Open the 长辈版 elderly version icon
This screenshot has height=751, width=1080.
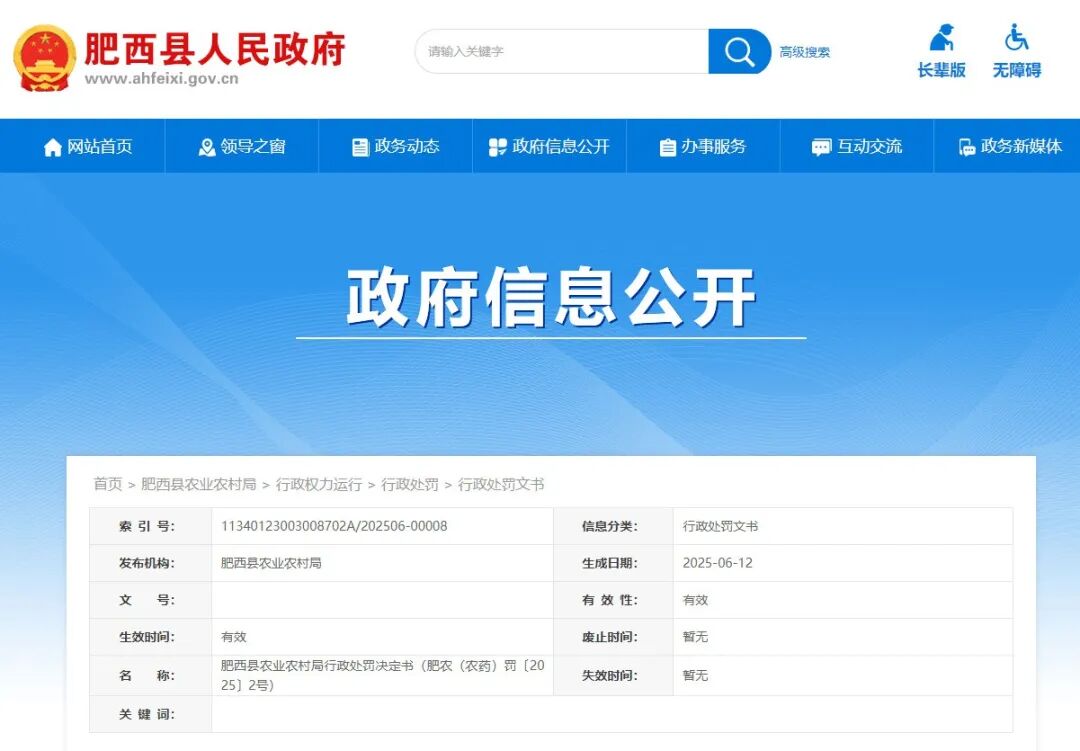point(942,40)
